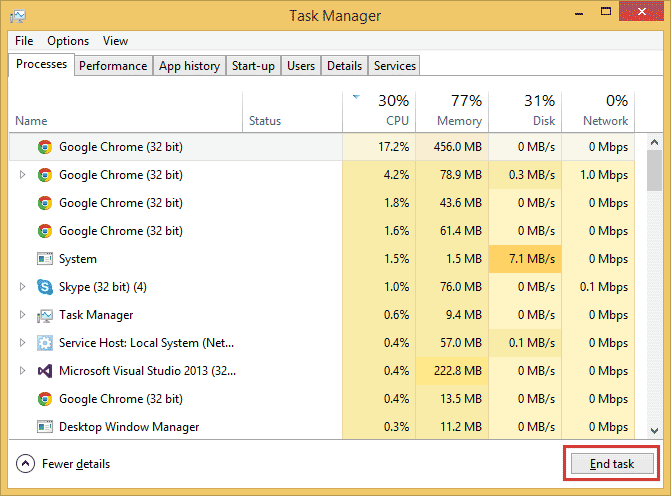Expand the Microsoft Visual Studio 2013 group
The height and width of the screenshot is (496, 671).
coord(22,371)
